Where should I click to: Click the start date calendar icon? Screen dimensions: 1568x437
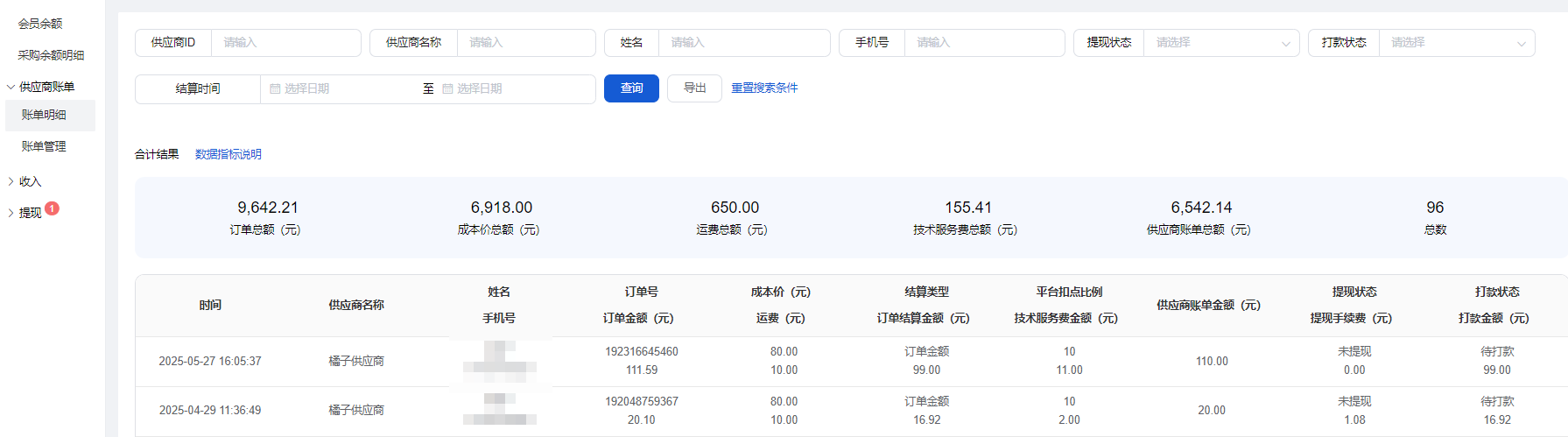pyautogui.click(x=275, y=89)
